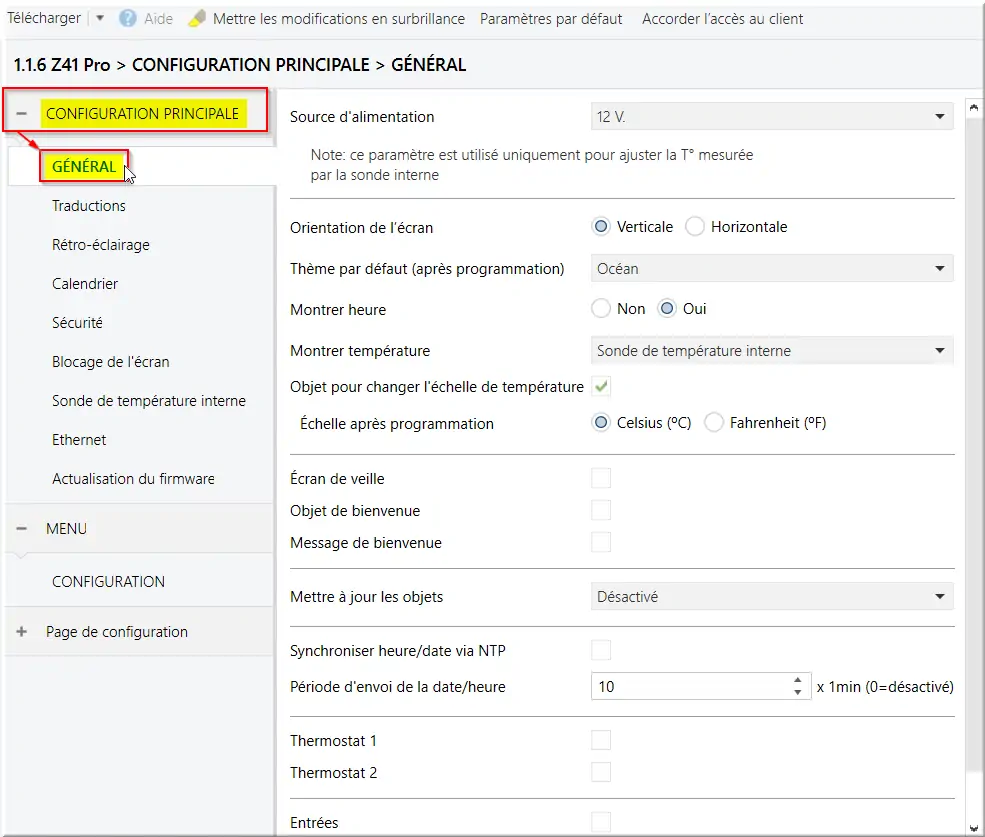The width and height of the screenshot is (985, 837).
Task: Click the highlighter icon for modifications
Action: tap(198, 19)
